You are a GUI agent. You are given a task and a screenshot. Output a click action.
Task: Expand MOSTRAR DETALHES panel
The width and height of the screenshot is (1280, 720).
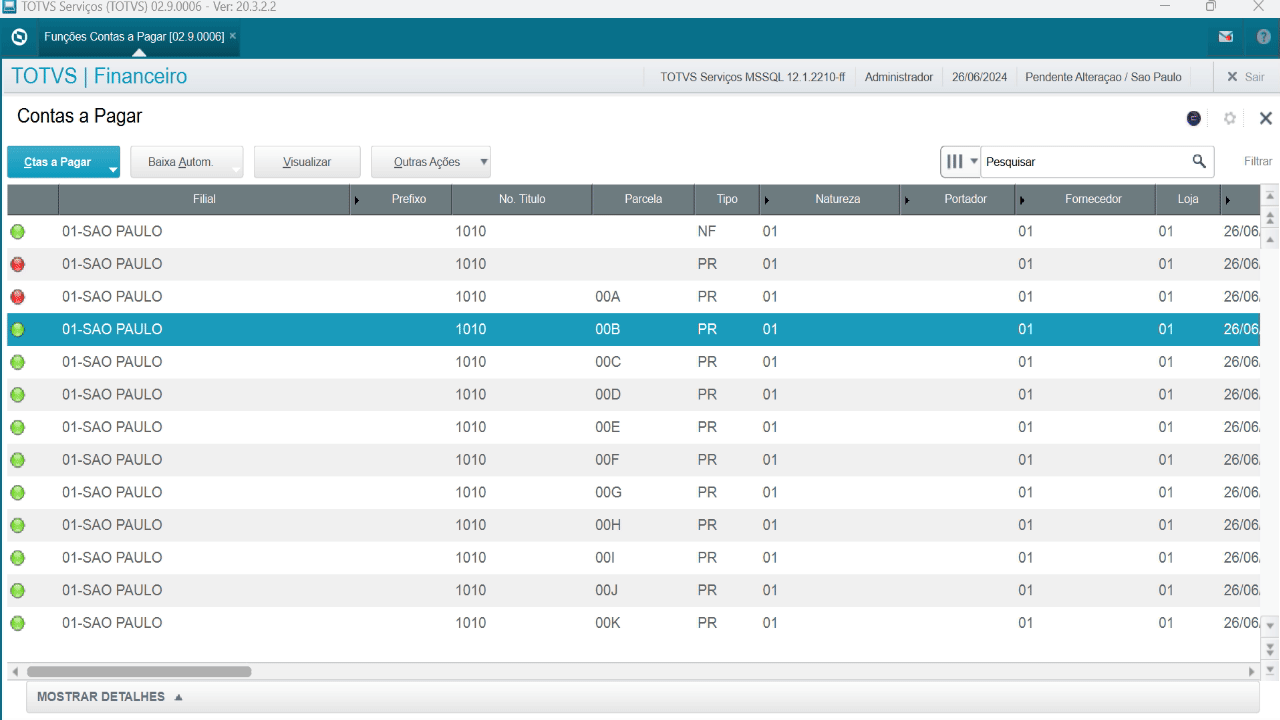click(110, 697)
